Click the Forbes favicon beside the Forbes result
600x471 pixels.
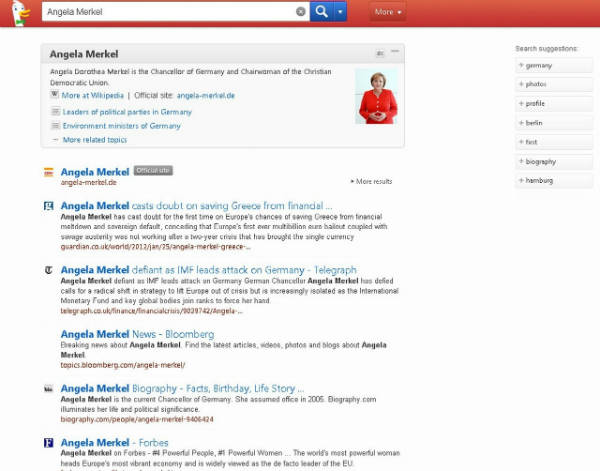[48, 442]
